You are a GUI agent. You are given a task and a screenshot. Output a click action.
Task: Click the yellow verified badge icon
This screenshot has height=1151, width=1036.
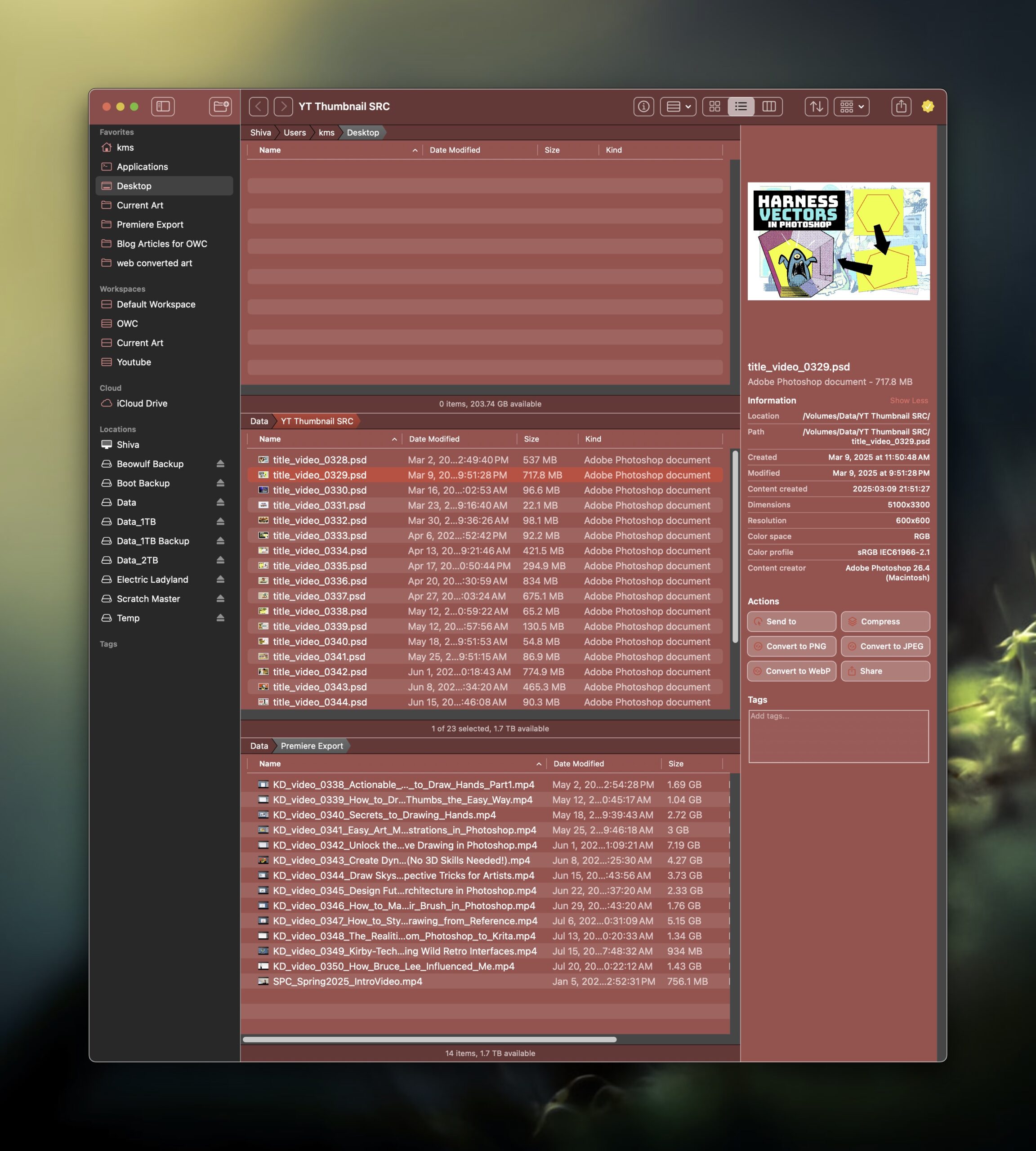927,107
